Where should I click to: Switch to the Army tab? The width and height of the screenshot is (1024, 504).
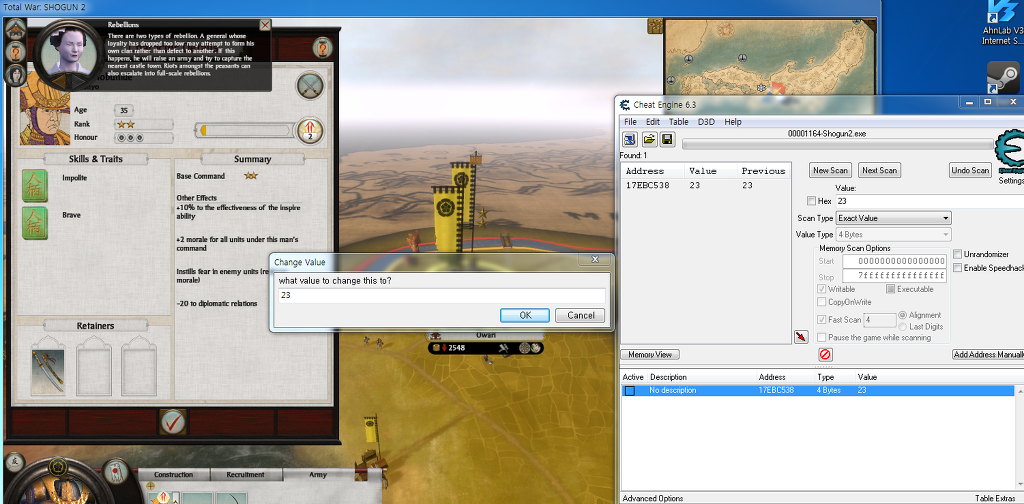click(317, 475)
